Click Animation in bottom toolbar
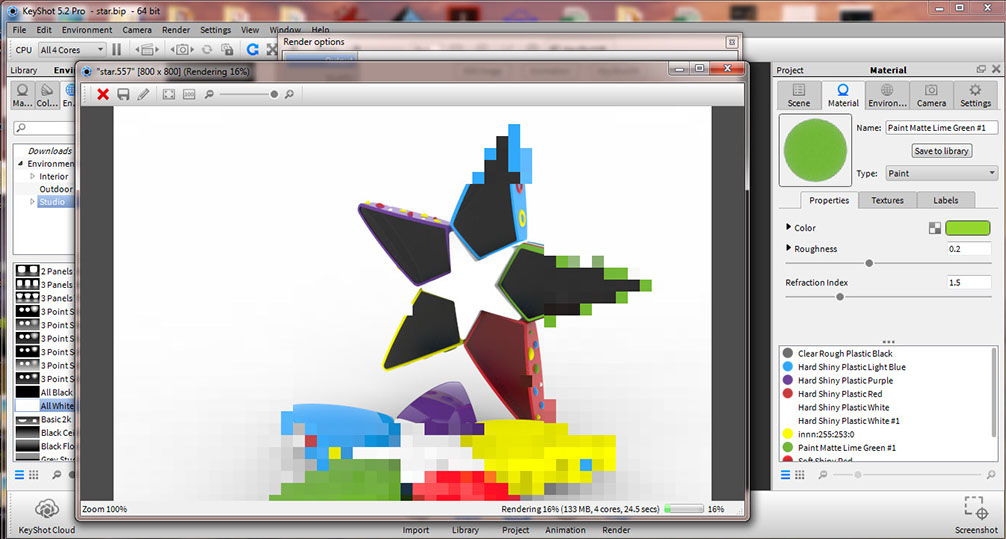 click(x=565, y=530)
